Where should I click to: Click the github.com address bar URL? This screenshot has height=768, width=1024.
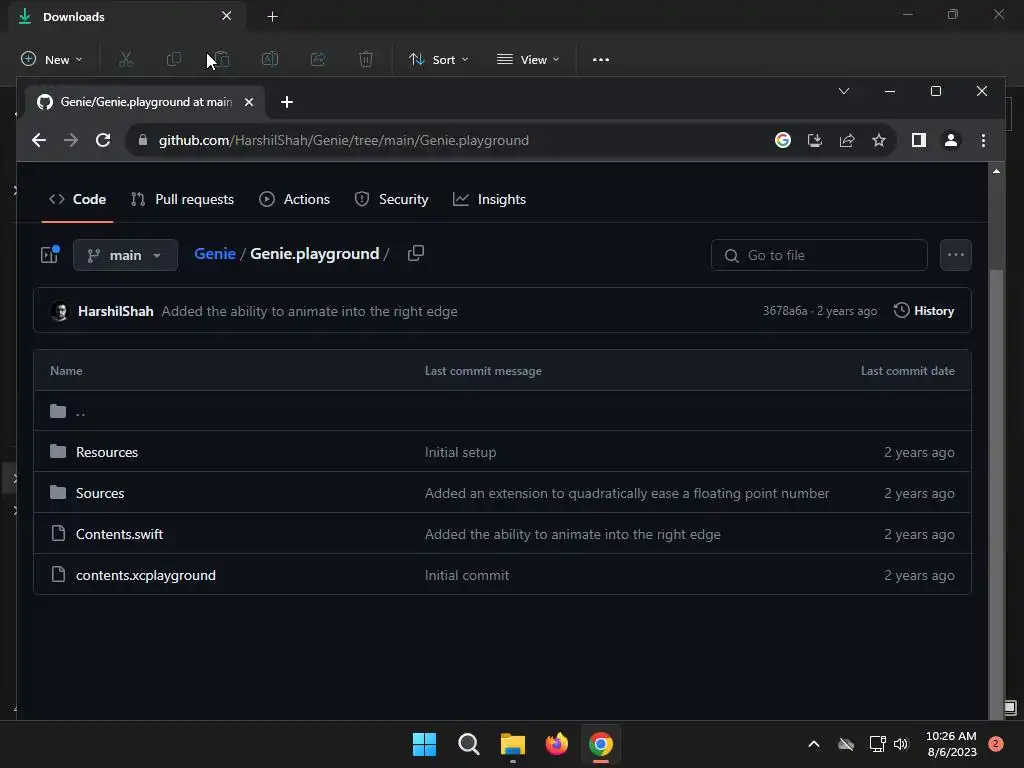tap(344, 140)
